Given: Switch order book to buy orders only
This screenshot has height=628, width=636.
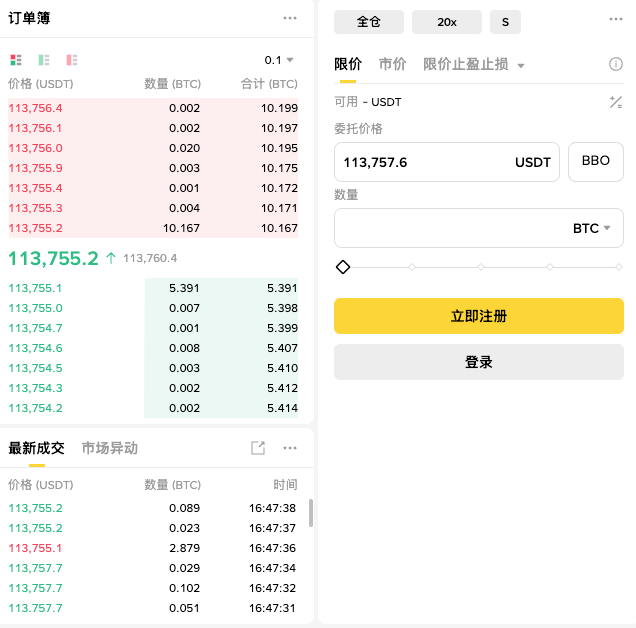Looking at the screenshot, I should [44, 60].
